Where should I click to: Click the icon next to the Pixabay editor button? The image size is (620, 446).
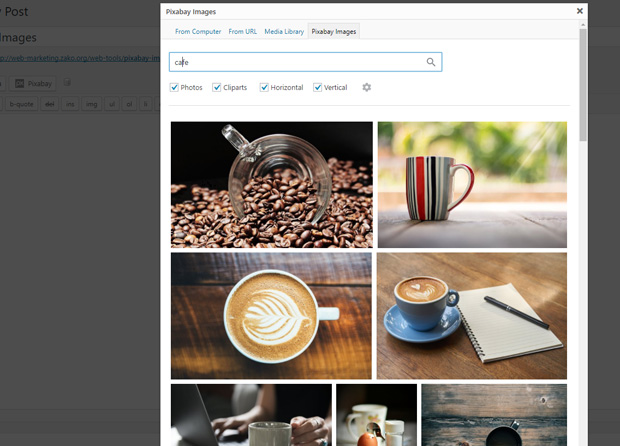pyautogui.click(x=67, y=83)
